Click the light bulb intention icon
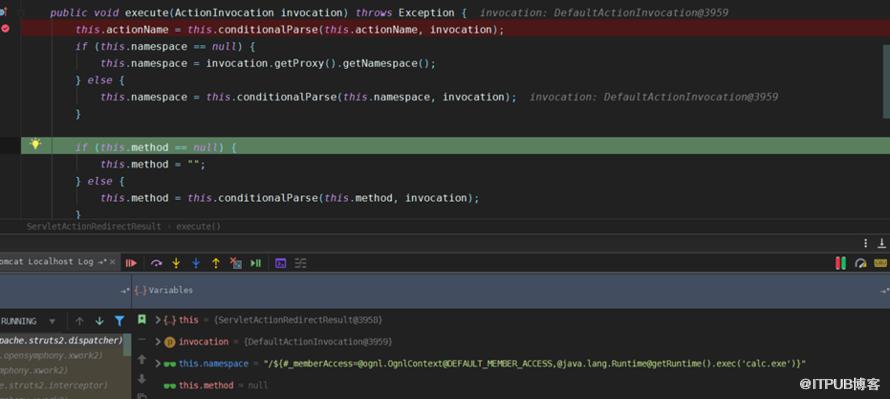This screenshot has height=399, width=890. (35, 144)
